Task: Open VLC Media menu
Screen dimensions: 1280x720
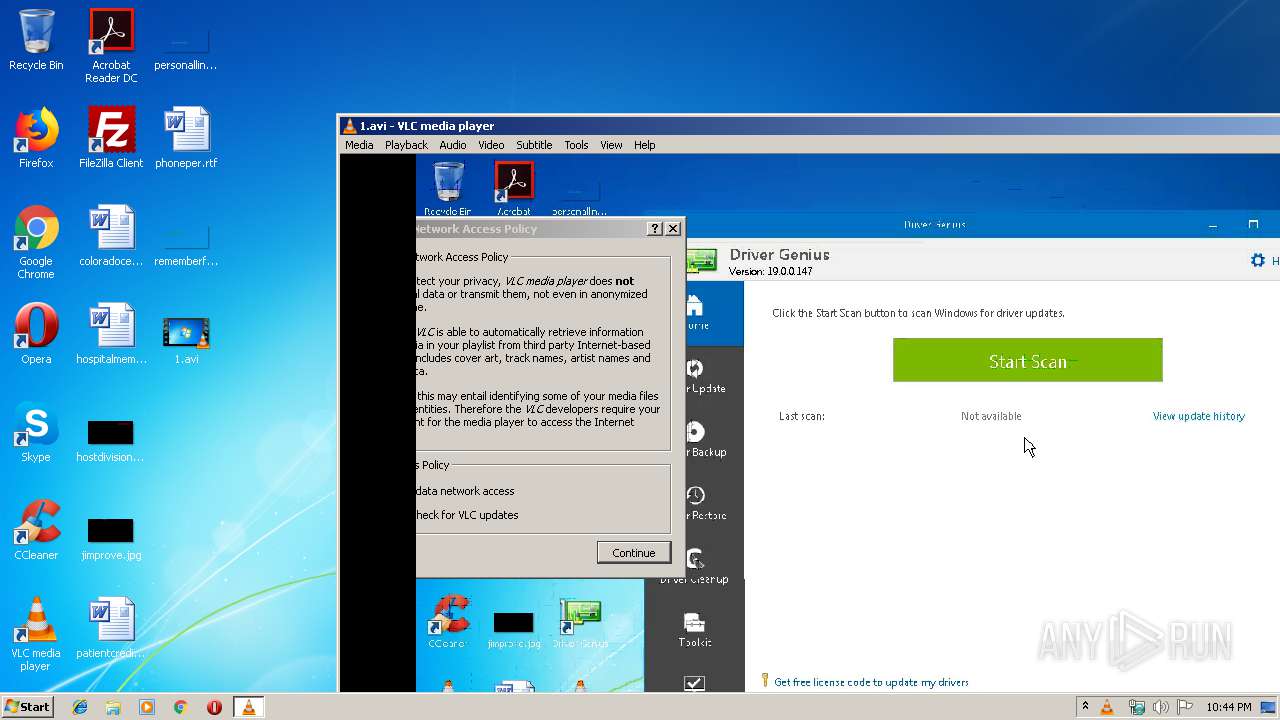Action: coord(359,145)
